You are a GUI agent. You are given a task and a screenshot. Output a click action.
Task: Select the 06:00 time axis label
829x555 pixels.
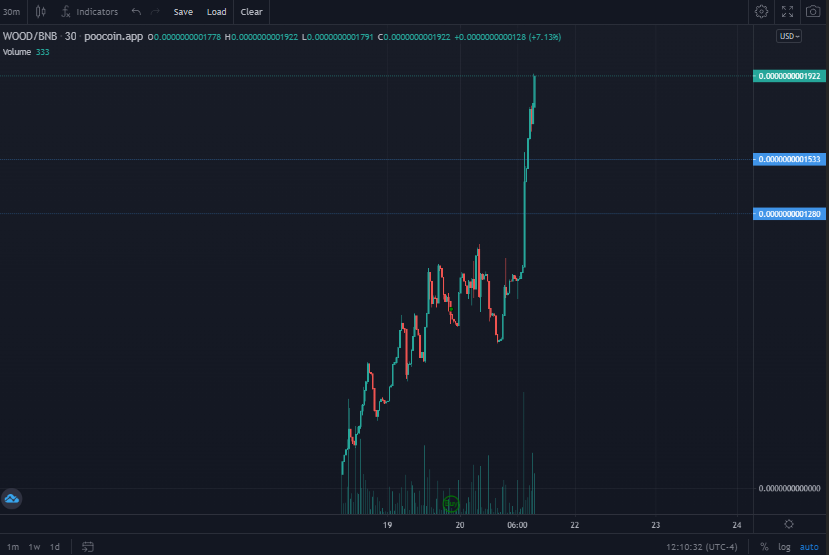[x=517, y=525]
